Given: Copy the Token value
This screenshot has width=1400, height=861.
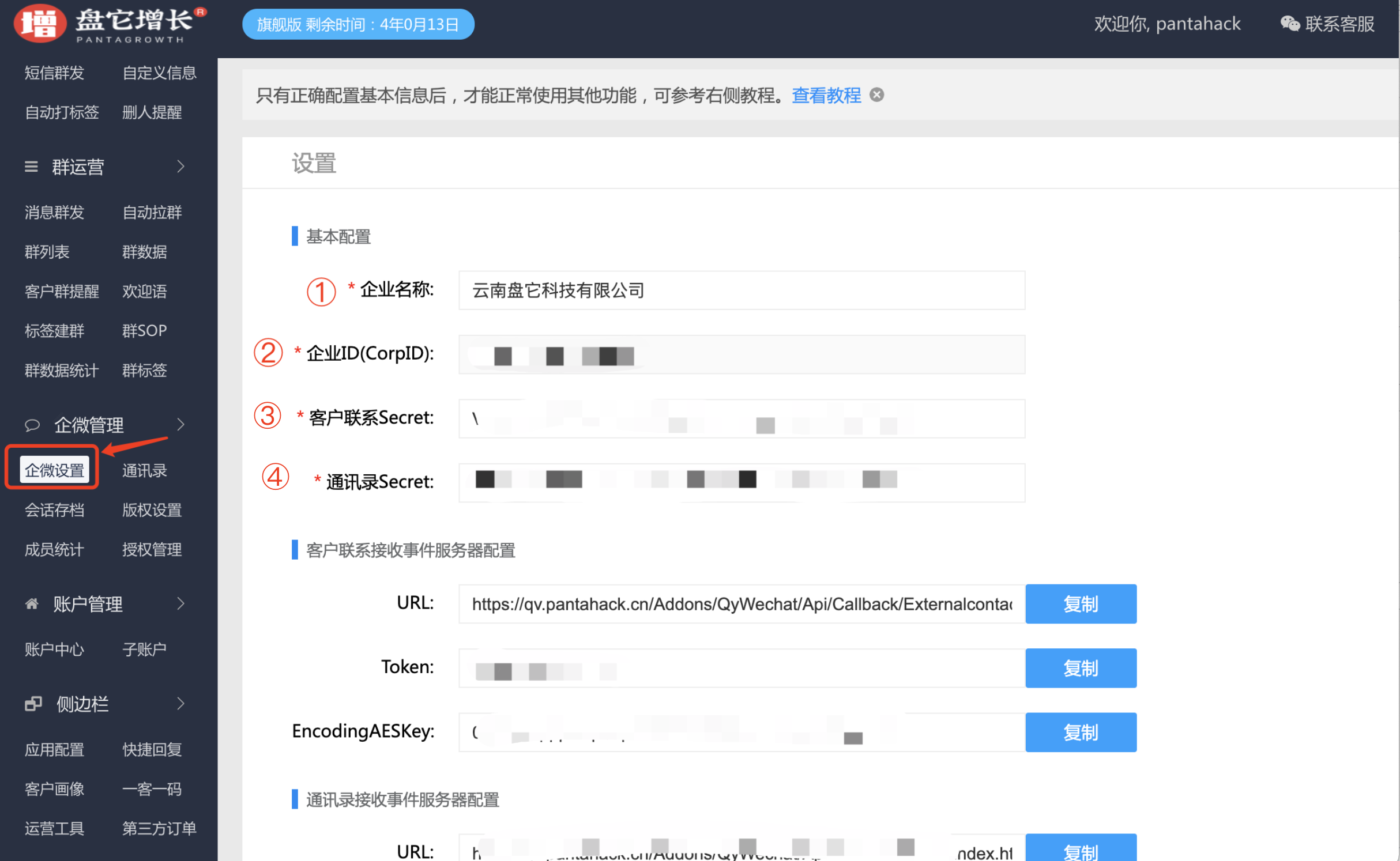Looking at the screenshot, I should (1081, 668).
